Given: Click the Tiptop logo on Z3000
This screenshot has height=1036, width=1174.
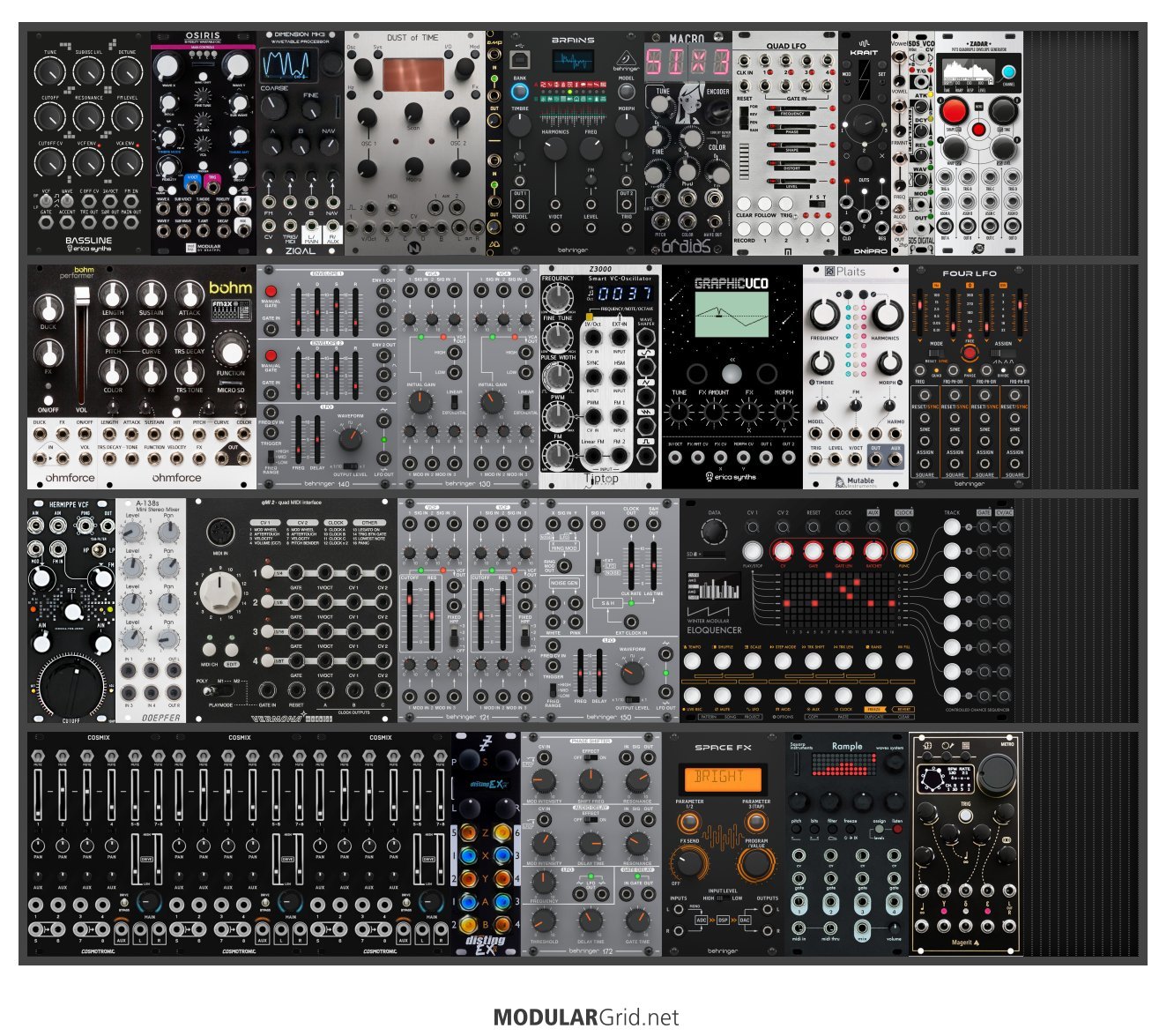Looking at the screenshot, I should pos(600,480).
